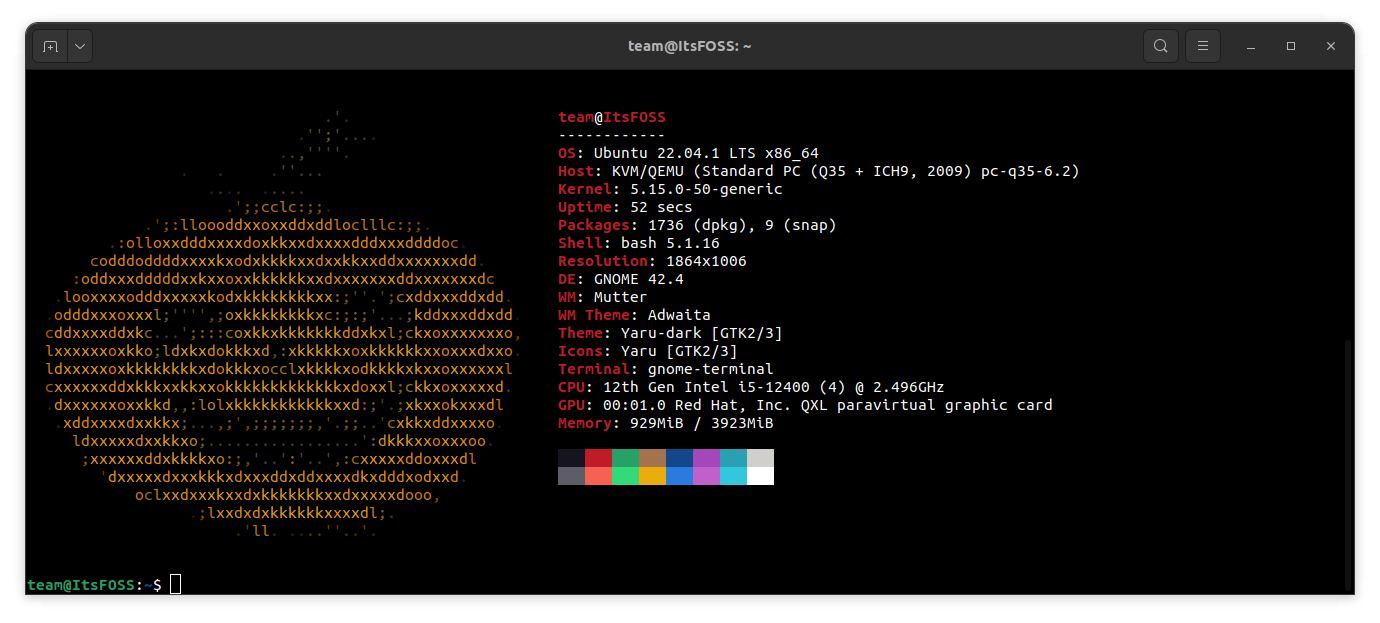Click the terminal cursor at the prompt
Screen dimensions: 1380x623
[175, 584]
